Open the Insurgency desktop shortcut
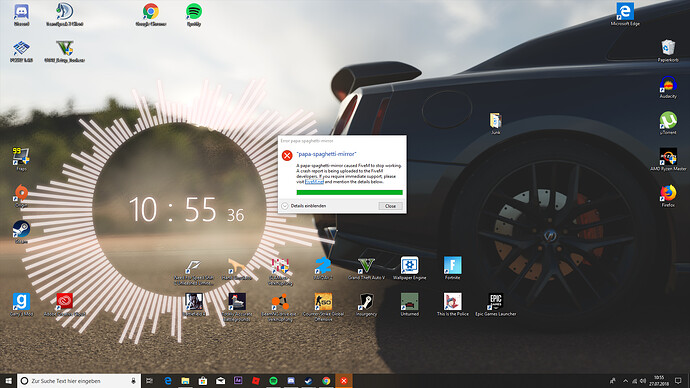The width and height of the screenshot is (690, 388). click(366, 304)
